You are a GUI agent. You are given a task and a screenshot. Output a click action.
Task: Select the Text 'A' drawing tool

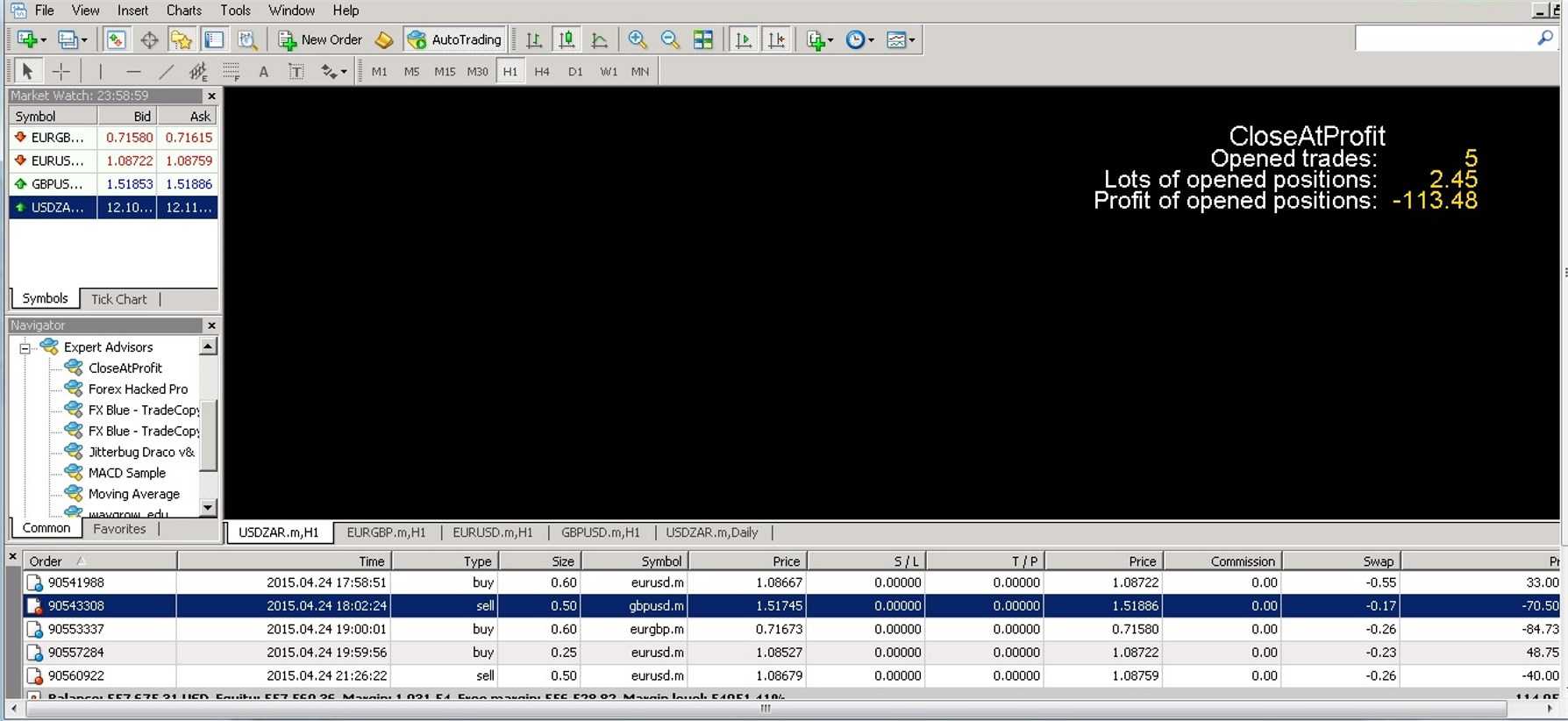[x=263, y=71]
